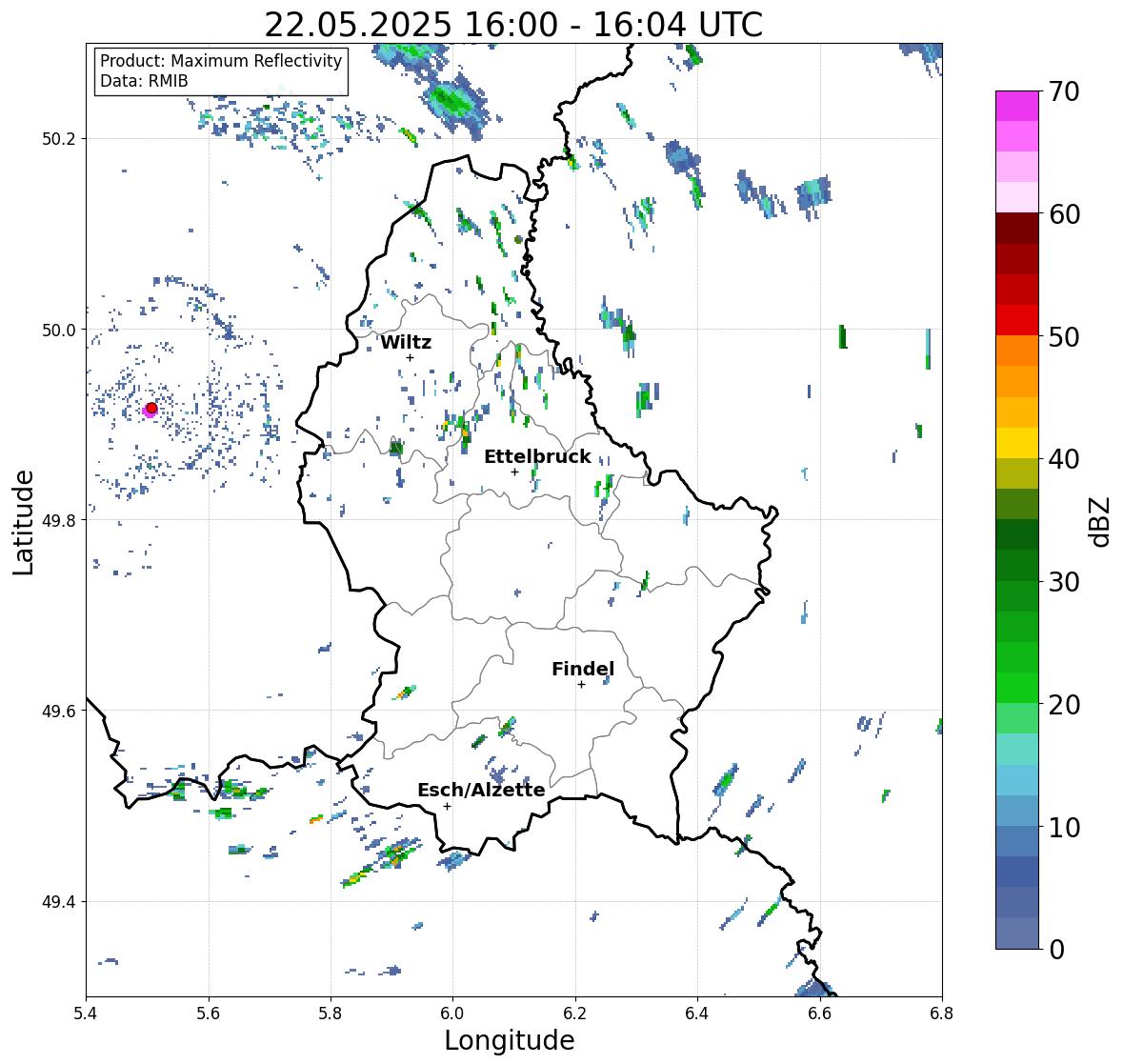Viewport: 1123px width, 1064px height.
Task: Click the Ettelbruck station label
Action: pos(537,457)
